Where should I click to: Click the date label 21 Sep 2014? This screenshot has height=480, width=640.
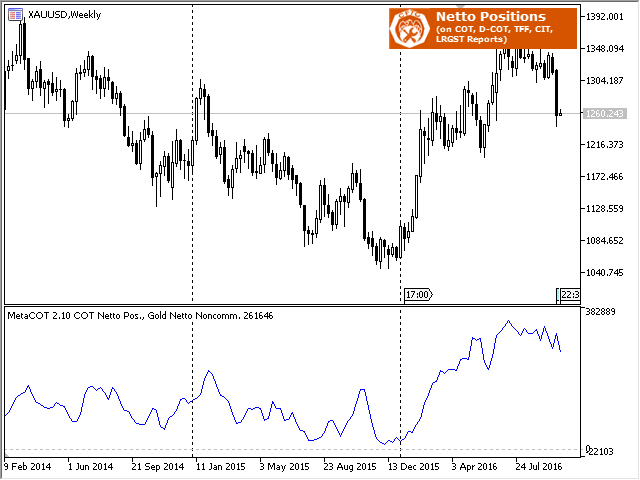pyautogui.click(x=158, y=467)
